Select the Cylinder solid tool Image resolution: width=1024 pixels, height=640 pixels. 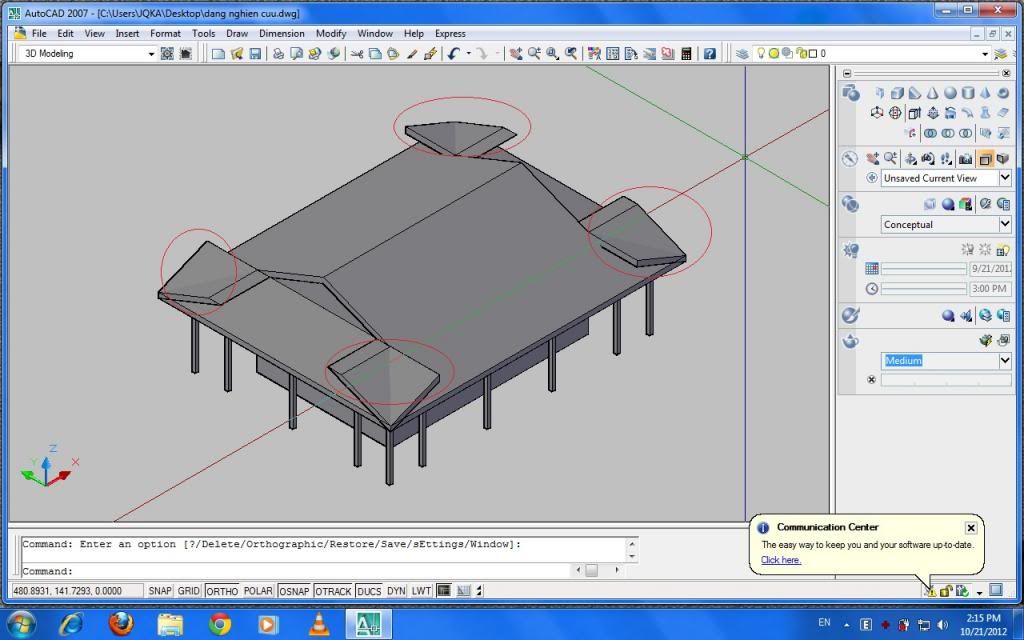(968, 93)
